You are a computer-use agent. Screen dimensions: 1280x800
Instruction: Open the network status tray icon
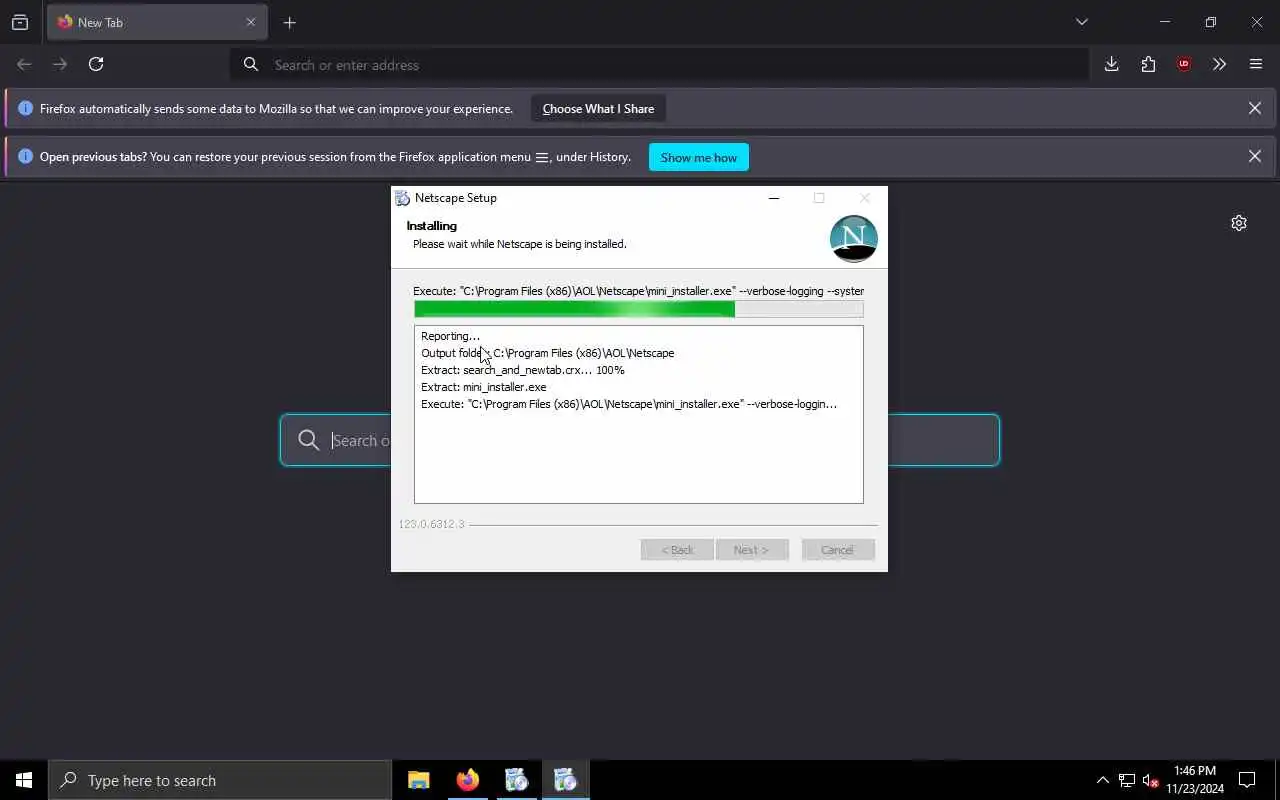pyautogui.click(x=1127, y=780)
